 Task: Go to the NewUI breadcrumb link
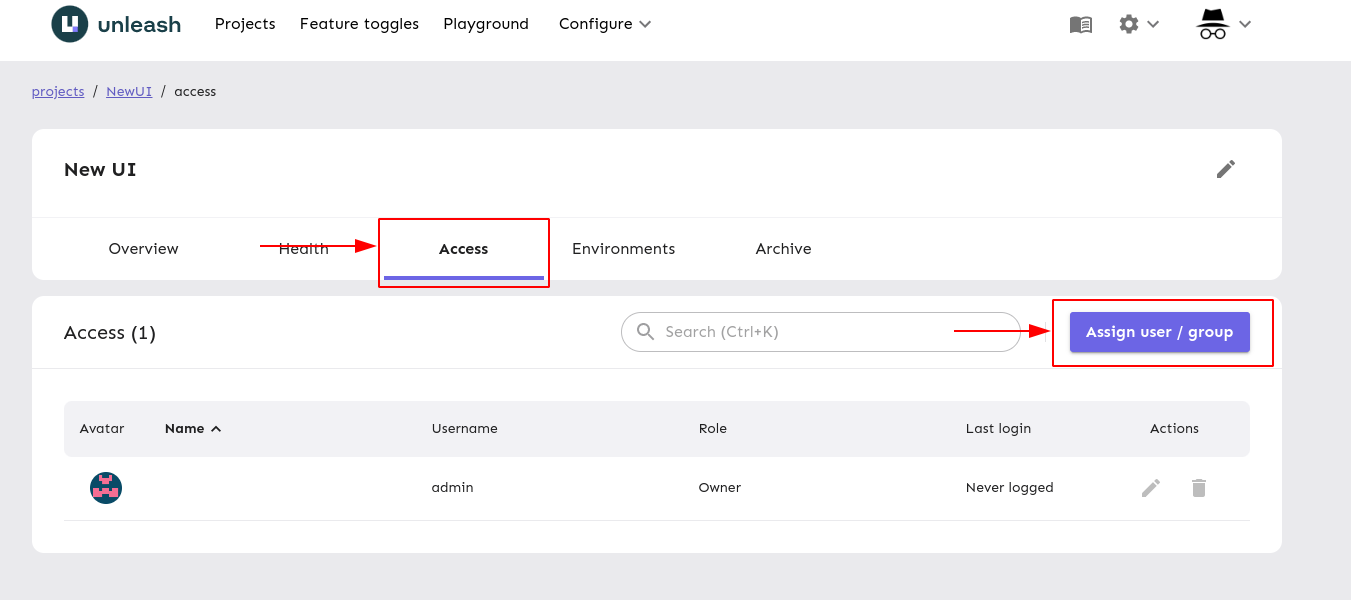click(128, 91)
